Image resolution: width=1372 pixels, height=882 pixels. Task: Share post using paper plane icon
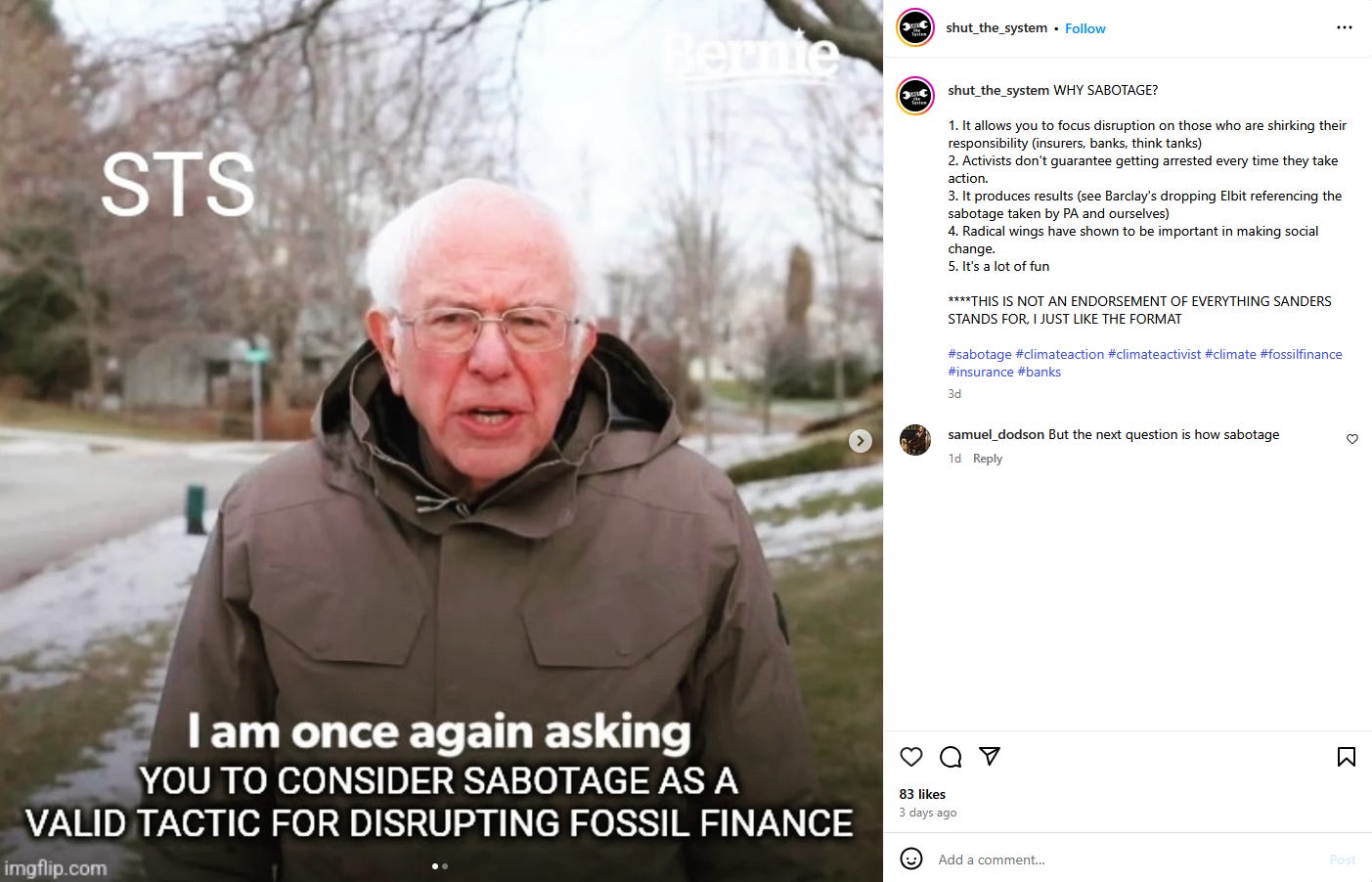(x=990, y=756)
